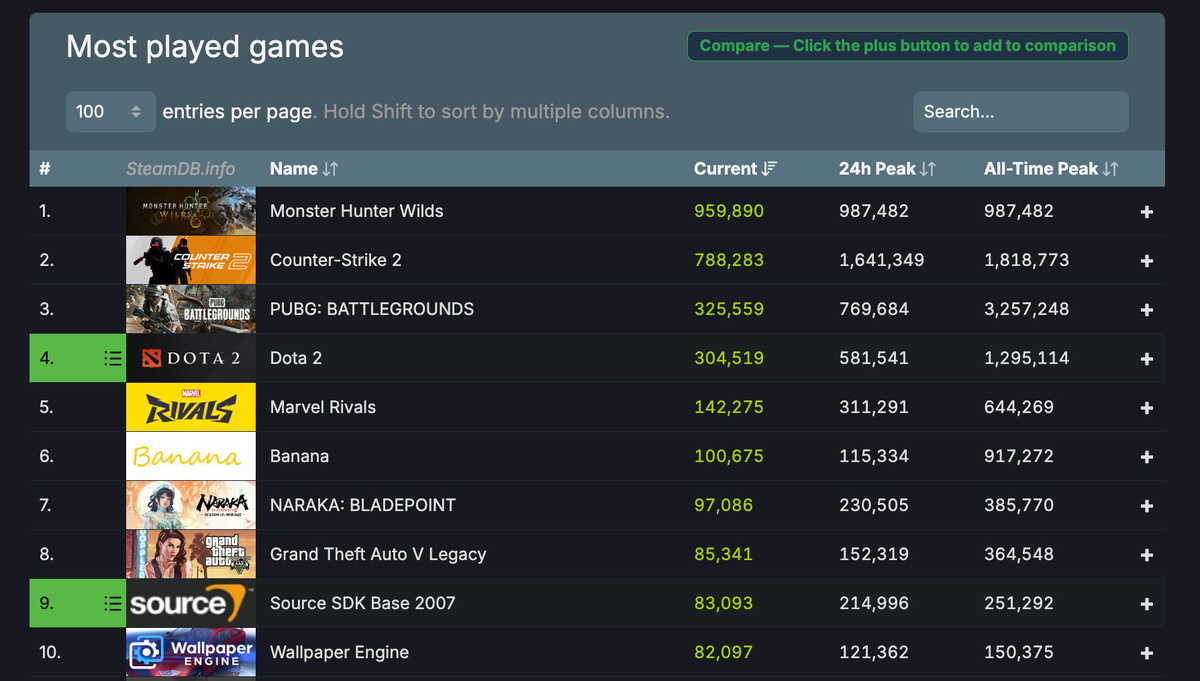
Task: Open the Marvel Rivals name link
Action: tap(323, 407)
